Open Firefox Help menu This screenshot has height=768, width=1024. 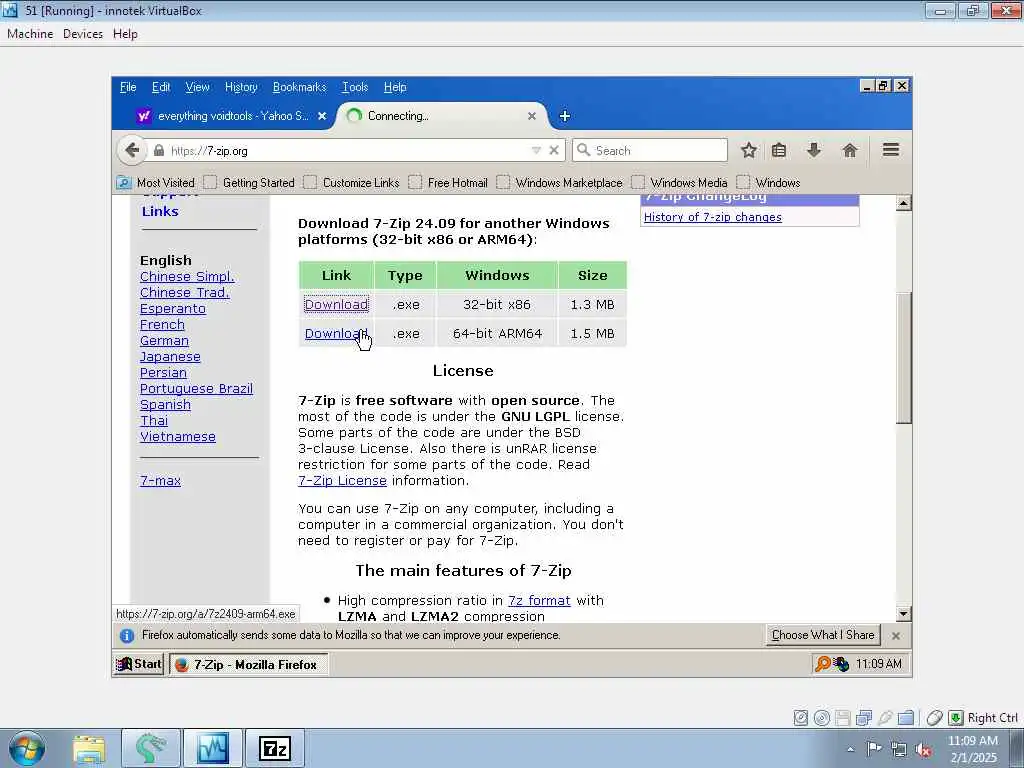394,87
